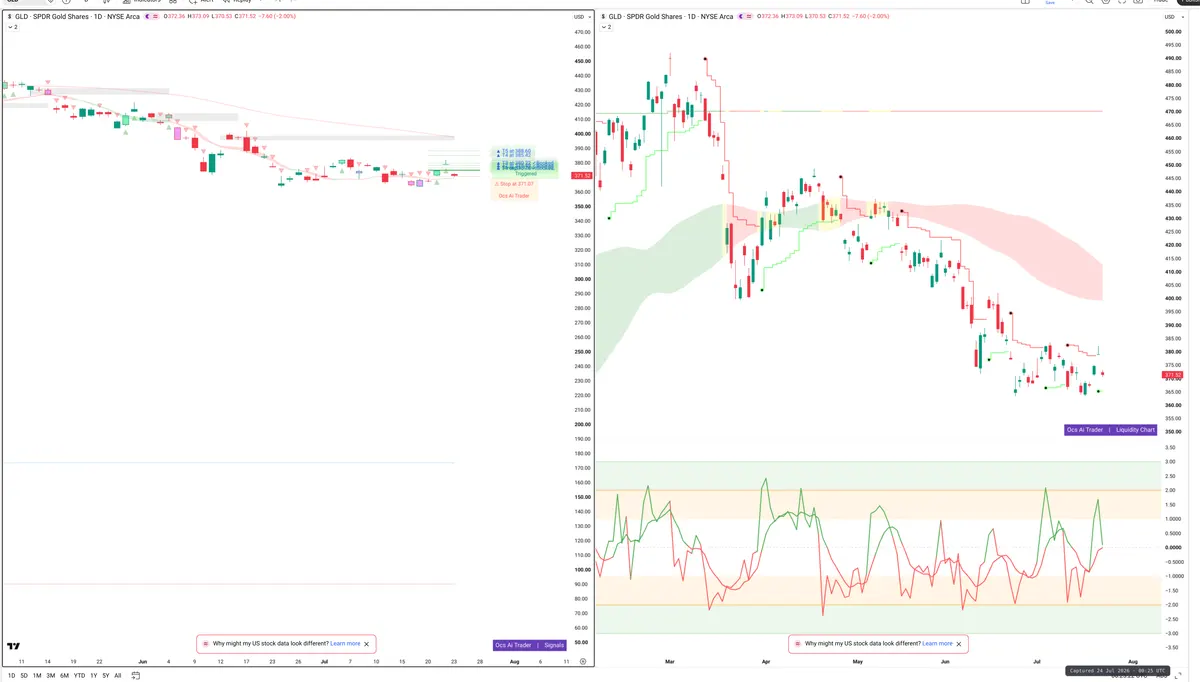
Task: Select the 1M time range button
Action: click(37, 676)
